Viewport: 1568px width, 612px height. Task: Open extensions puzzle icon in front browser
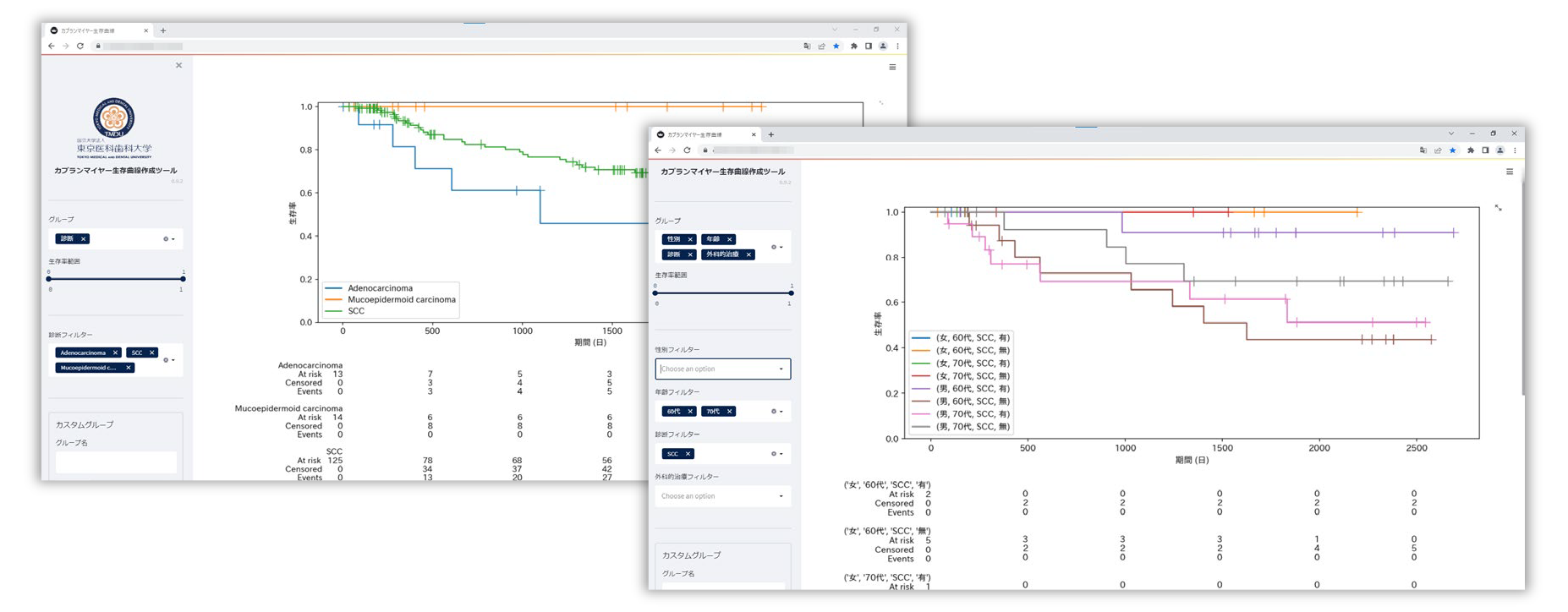tap(1471, 150)
